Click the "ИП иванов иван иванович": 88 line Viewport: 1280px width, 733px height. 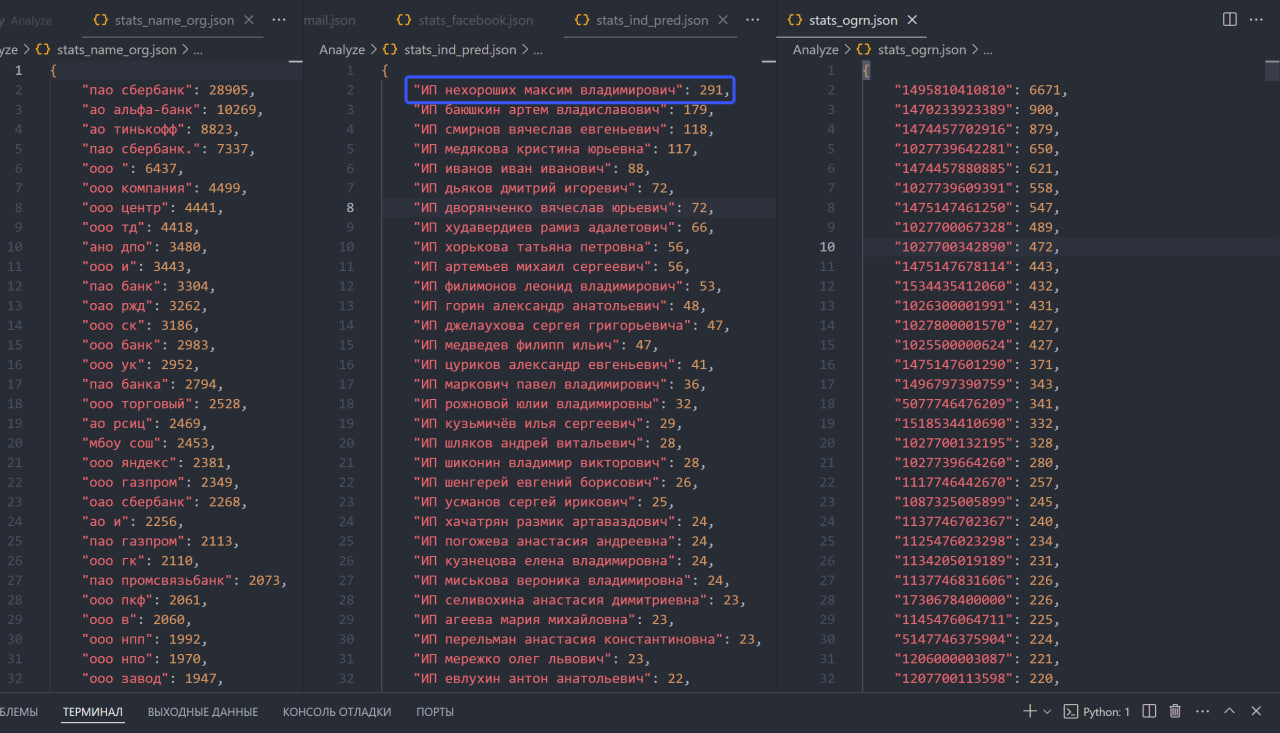coord(533,169)
